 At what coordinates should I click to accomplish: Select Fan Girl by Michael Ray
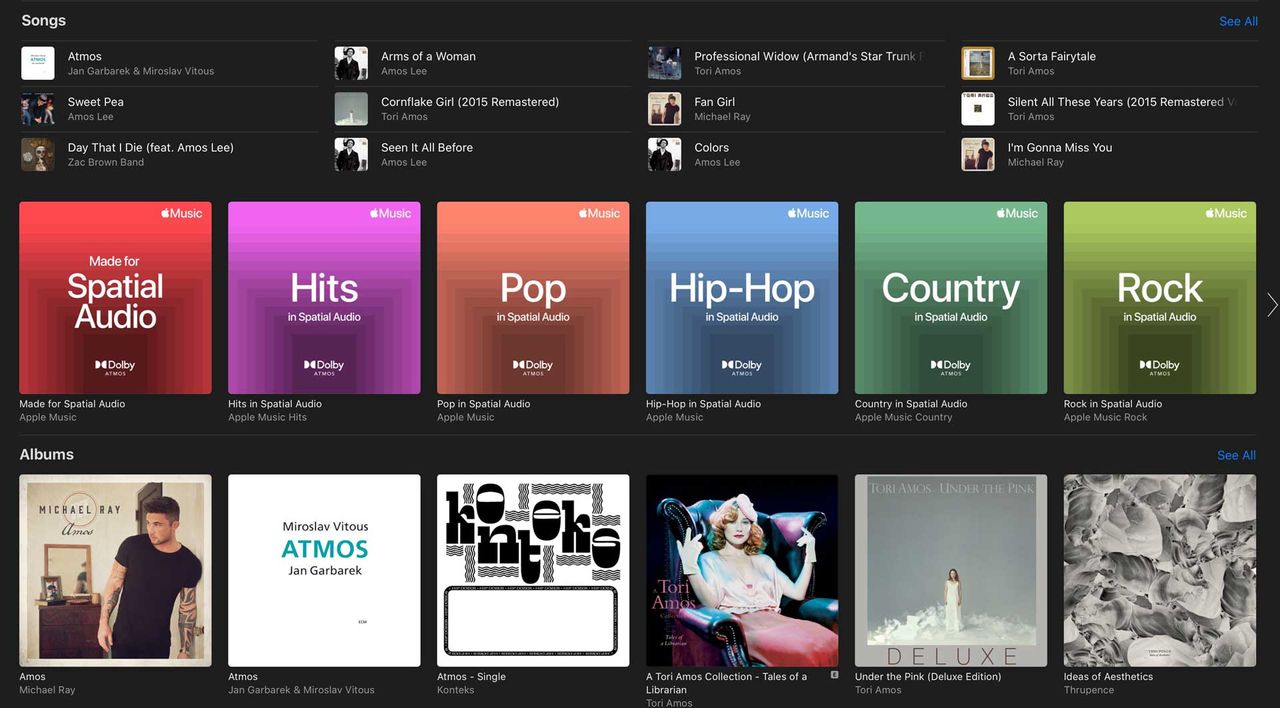795,109
